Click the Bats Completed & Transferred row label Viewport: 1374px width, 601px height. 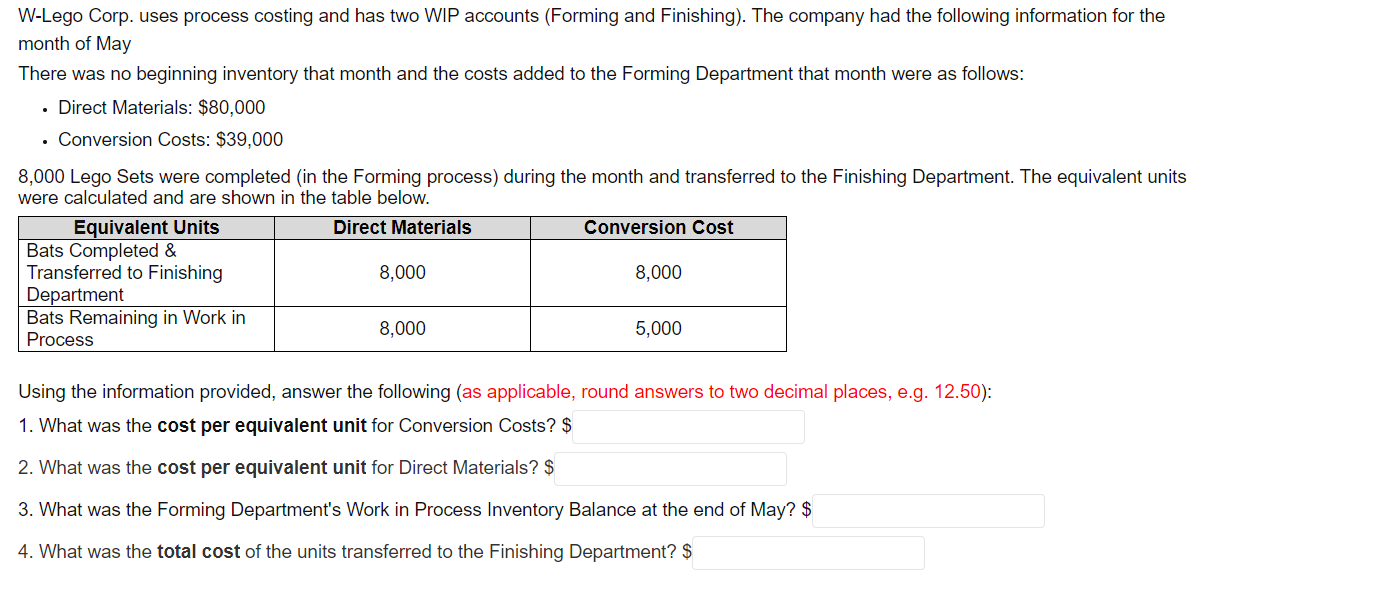click(124, 272)
